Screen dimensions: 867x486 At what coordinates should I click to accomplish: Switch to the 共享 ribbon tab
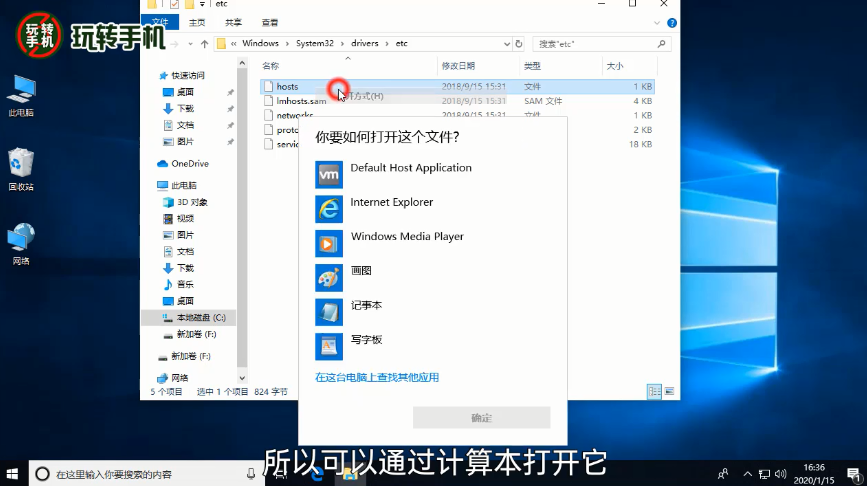tap(233, 23)
